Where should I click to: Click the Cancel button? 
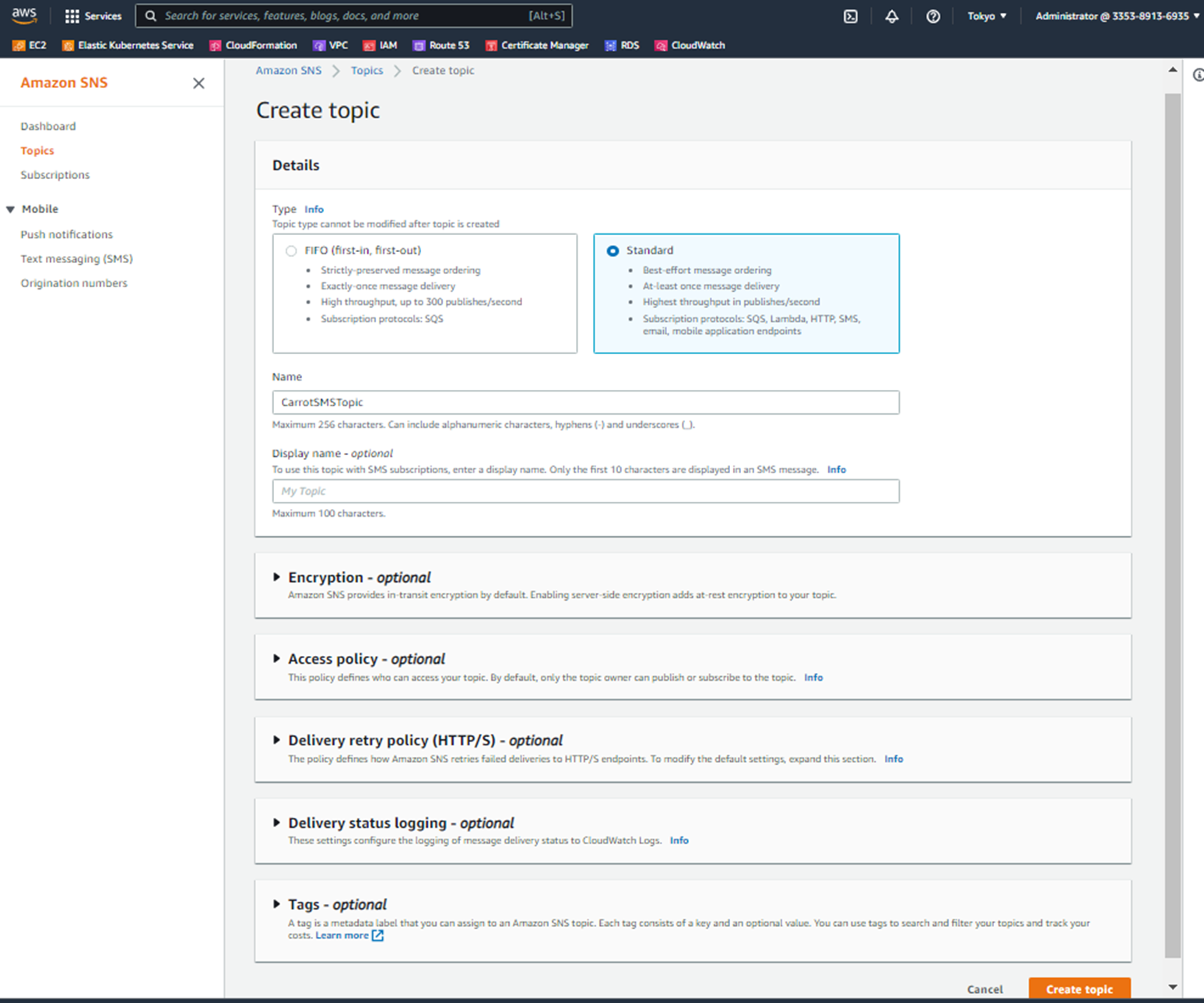pyautogui.click(x=985, y=989)
